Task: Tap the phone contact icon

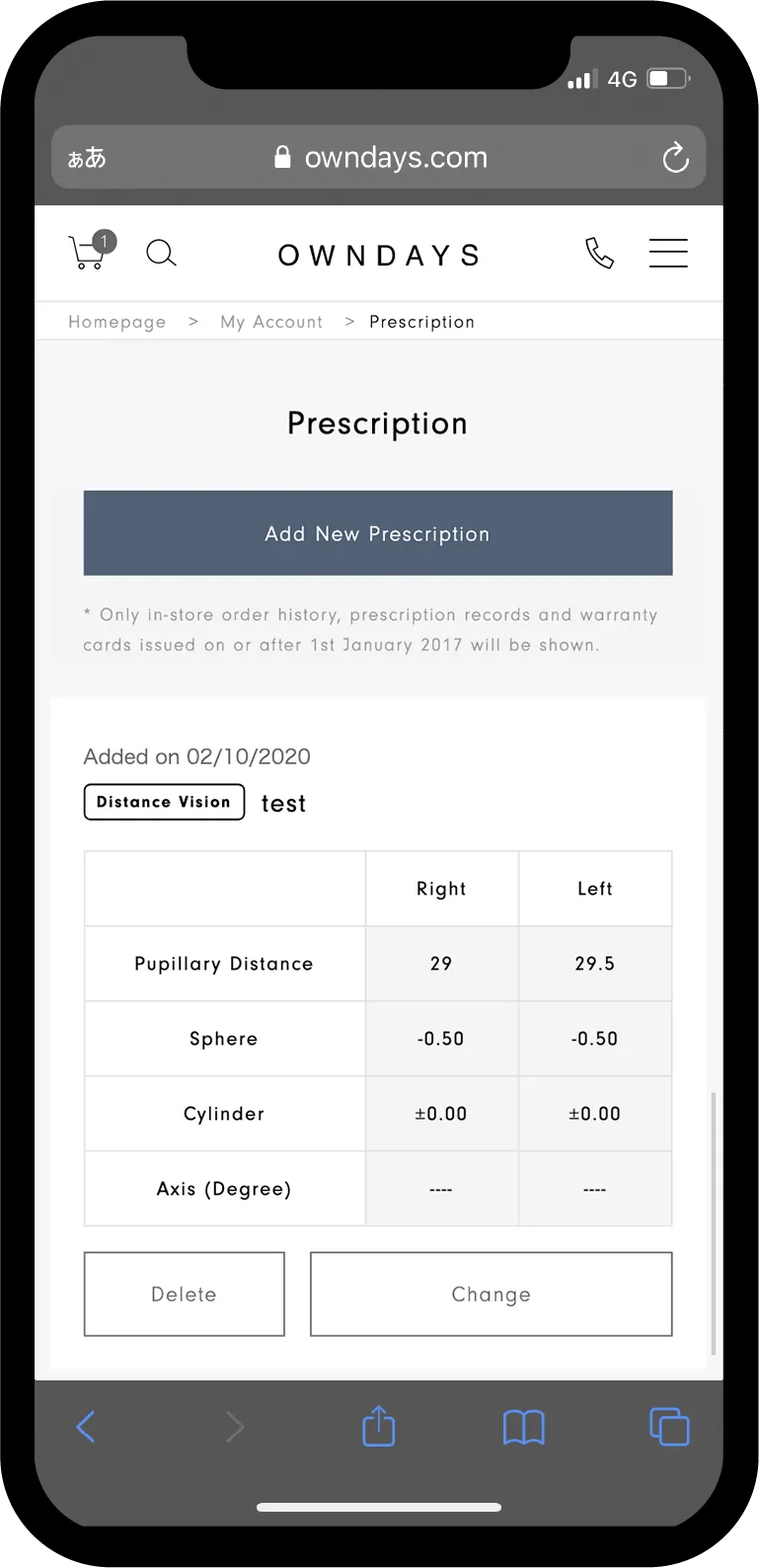Action: 599,253
